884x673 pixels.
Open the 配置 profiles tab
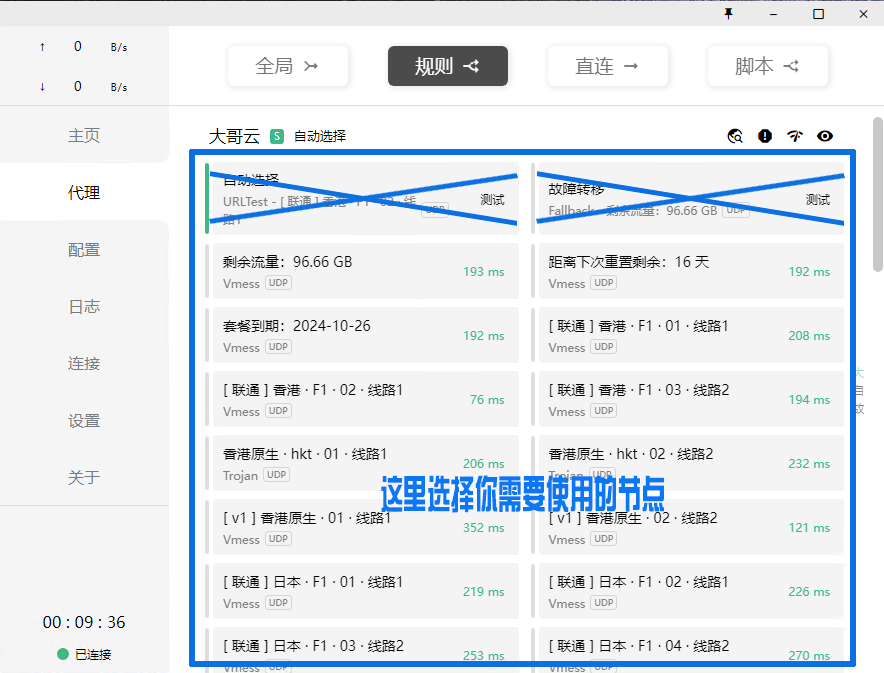84,249
